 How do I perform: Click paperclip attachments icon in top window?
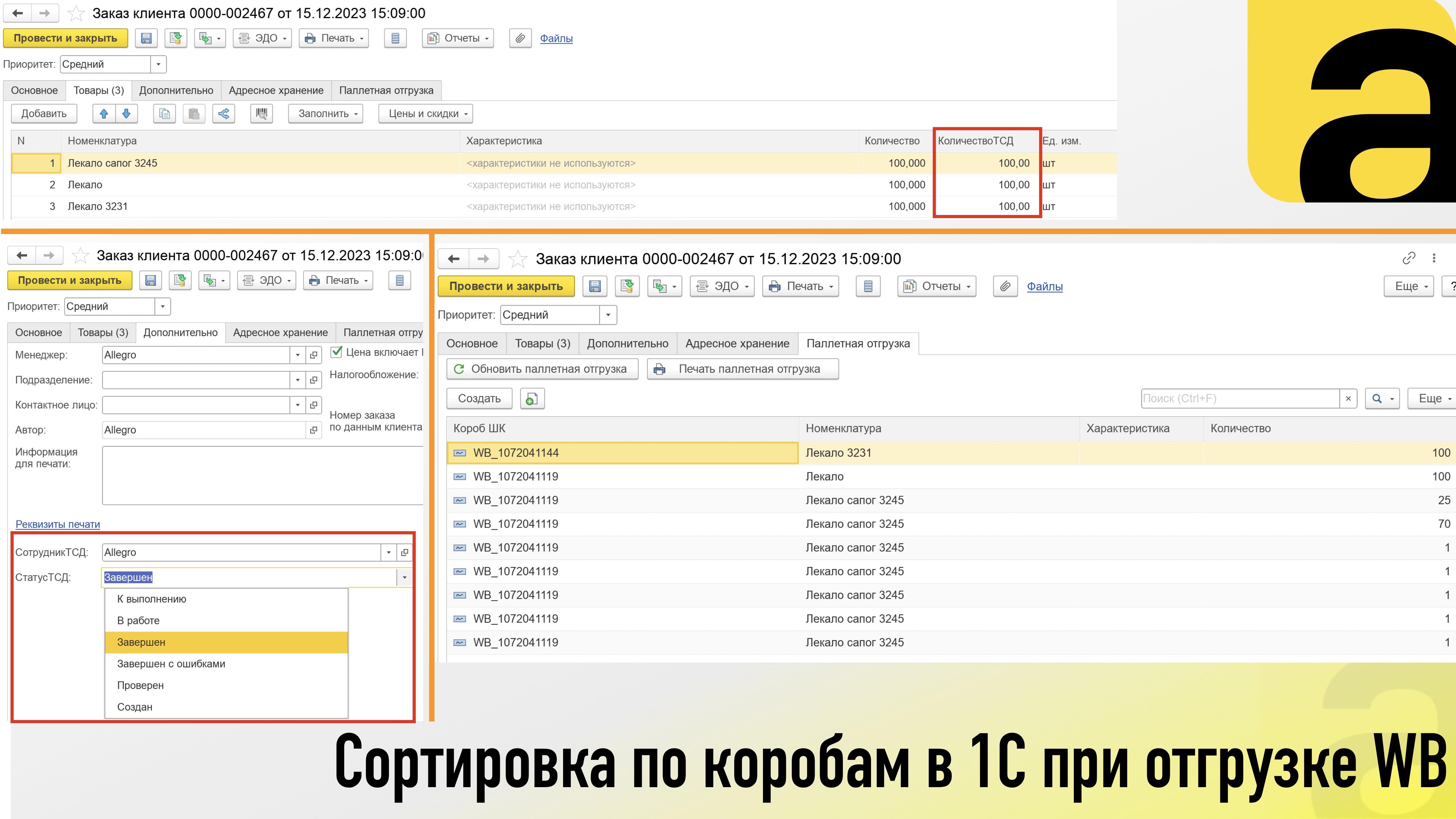[x=520, y=38]
